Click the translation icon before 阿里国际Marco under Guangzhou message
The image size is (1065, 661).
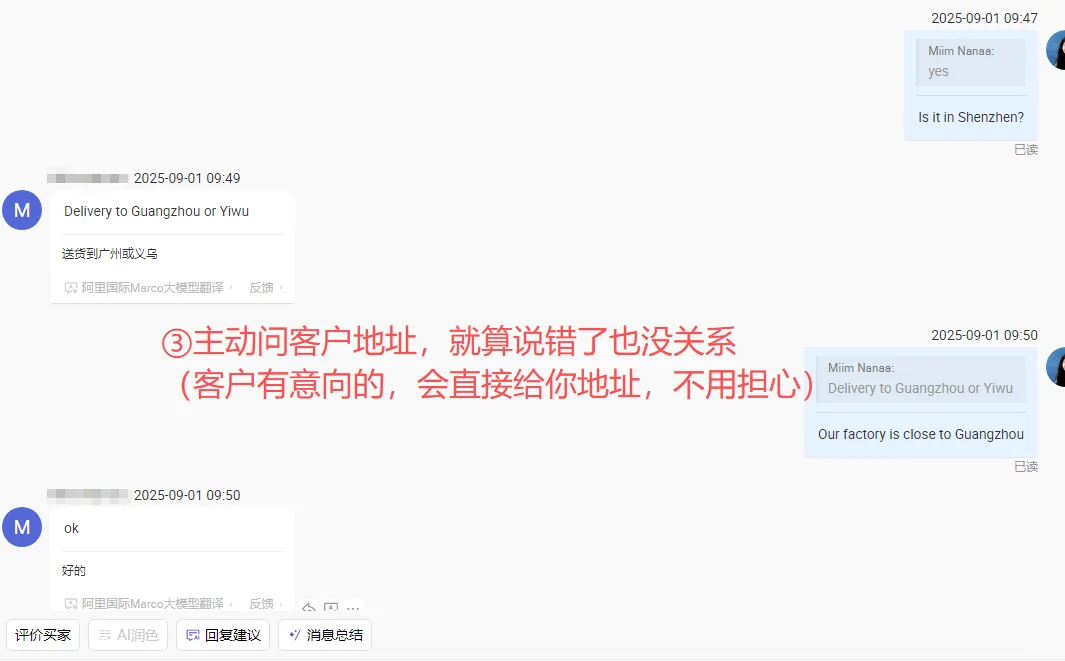[71, 288]
